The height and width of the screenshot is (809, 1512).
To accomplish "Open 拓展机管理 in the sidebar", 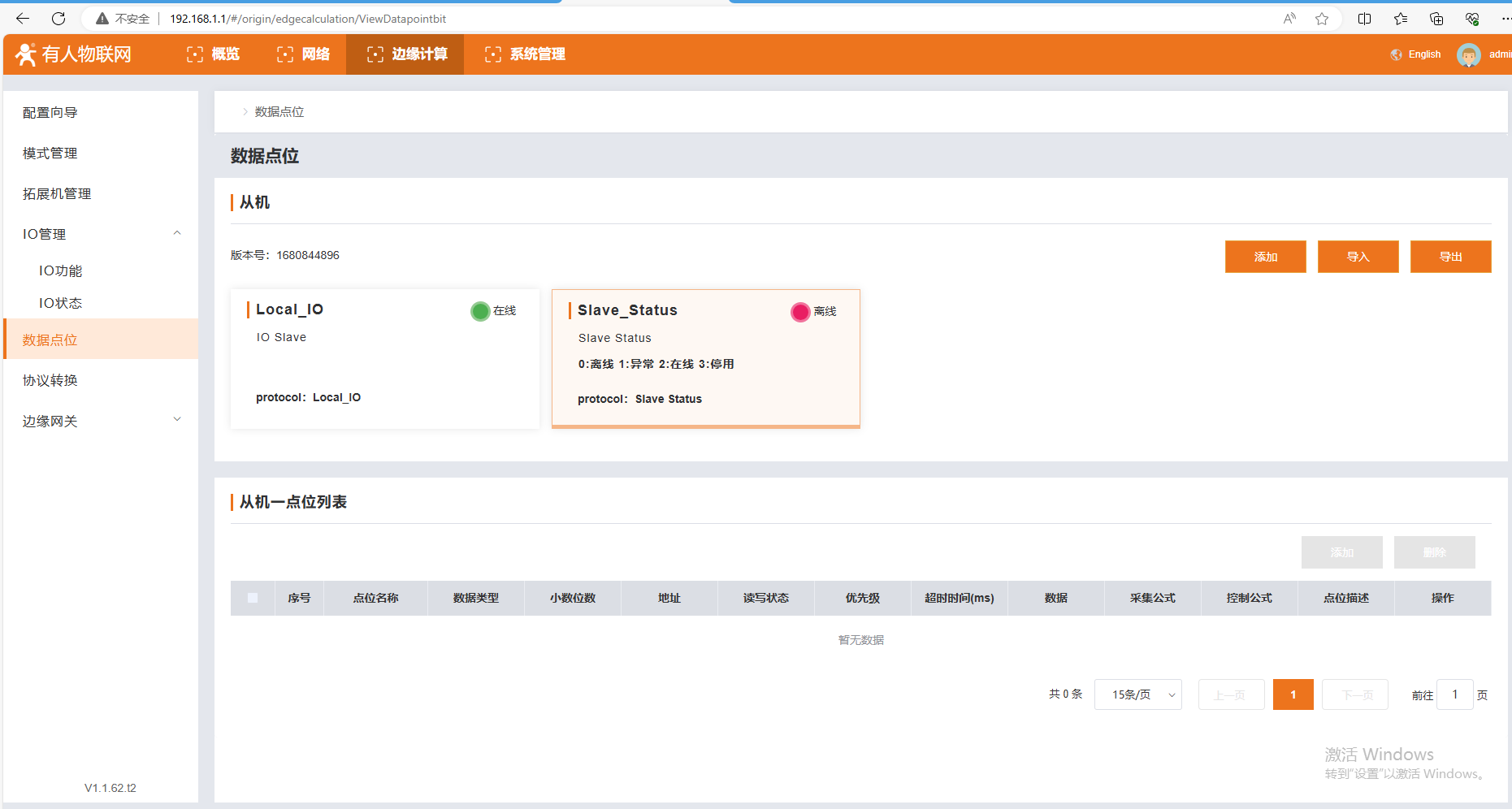I will 101,194.
